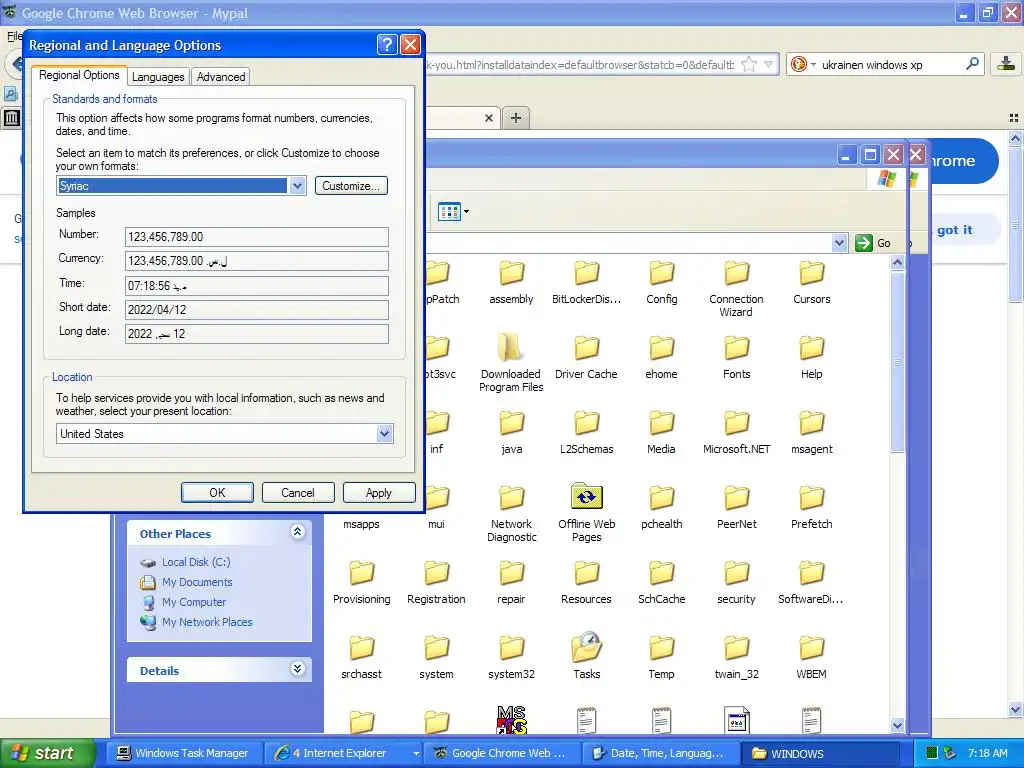The height and width of the screenshot is (768, 1024).
Task: Open the Offline Web Pages folder
Action: click(586, 513)
